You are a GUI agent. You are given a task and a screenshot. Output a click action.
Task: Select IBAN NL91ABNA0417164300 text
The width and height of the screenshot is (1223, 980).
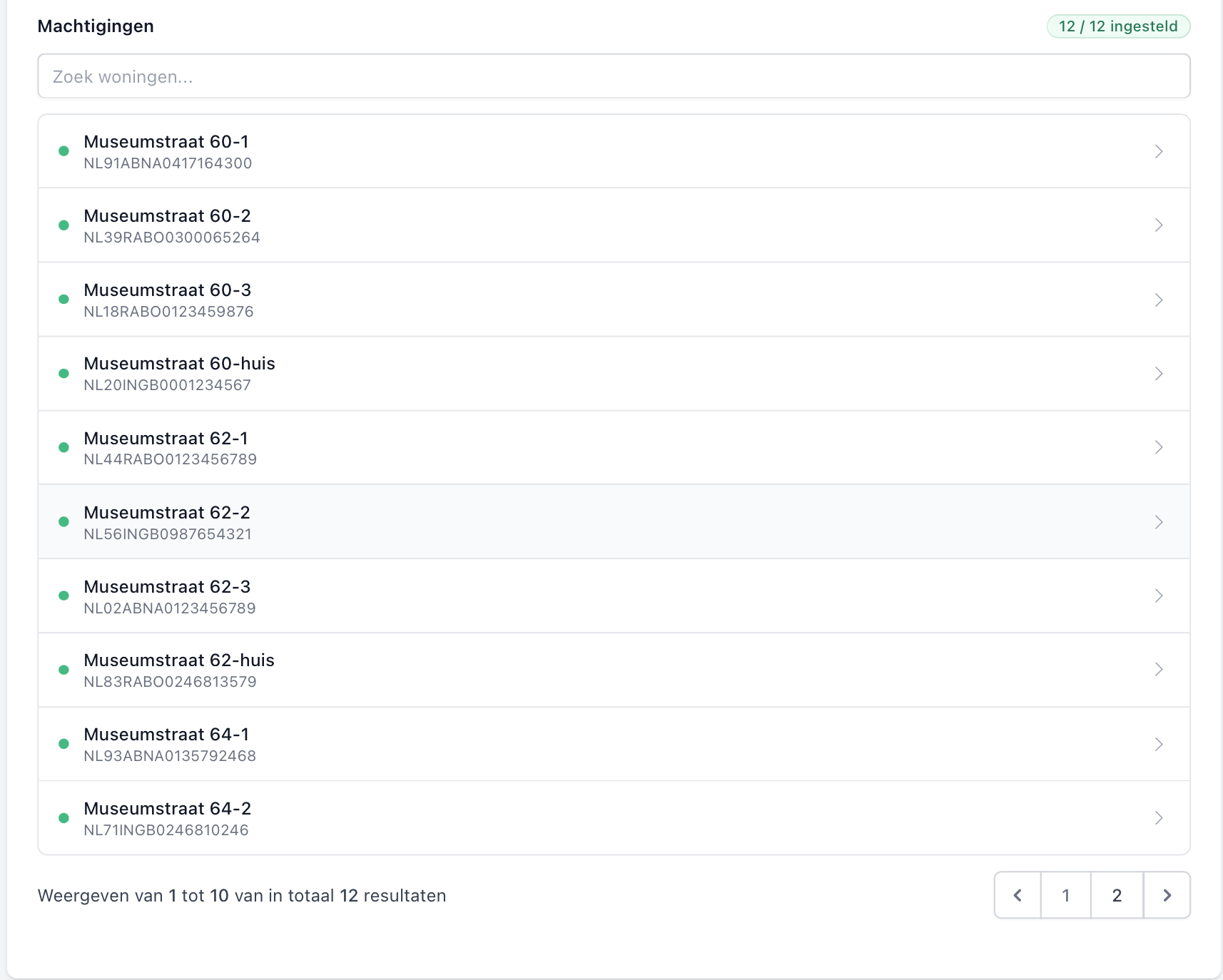click(x=168, y=163)
